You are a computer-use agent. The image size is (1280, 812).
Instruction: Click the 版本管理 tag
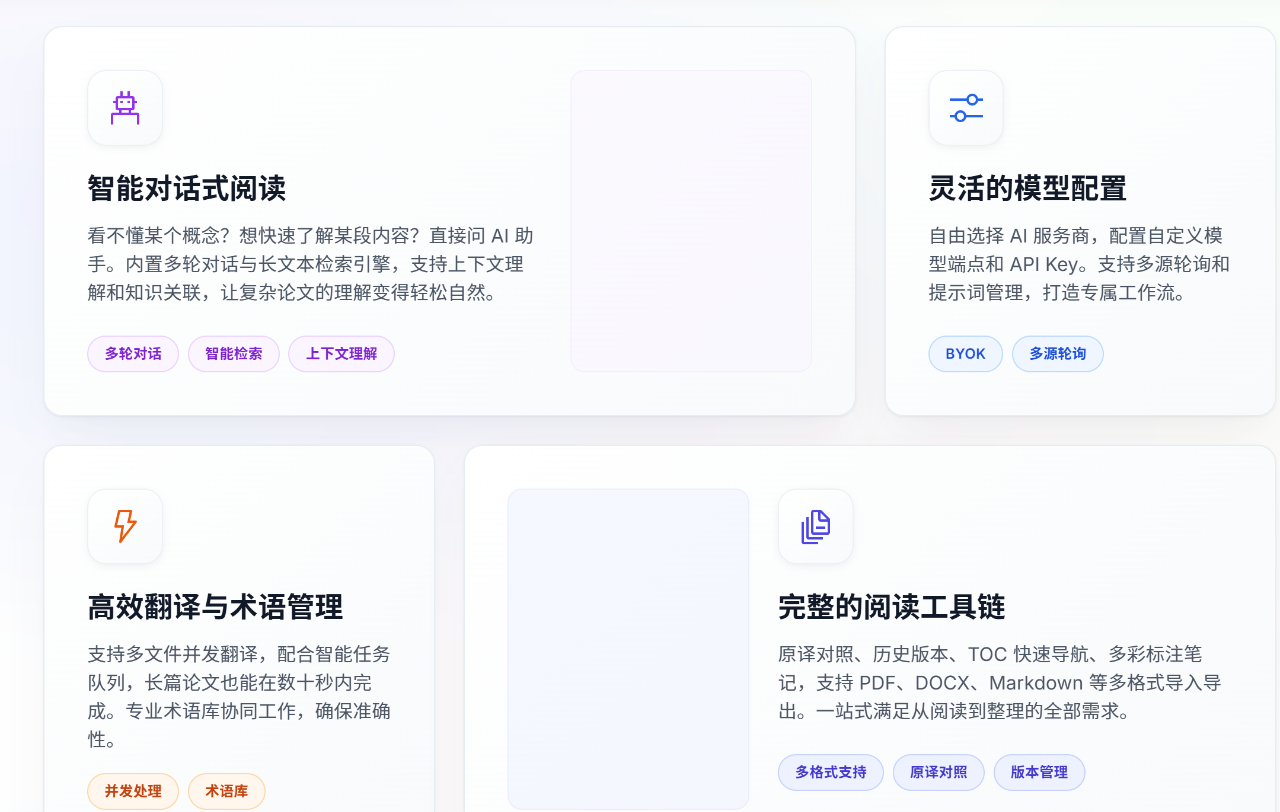click(x=1039, y=772)
